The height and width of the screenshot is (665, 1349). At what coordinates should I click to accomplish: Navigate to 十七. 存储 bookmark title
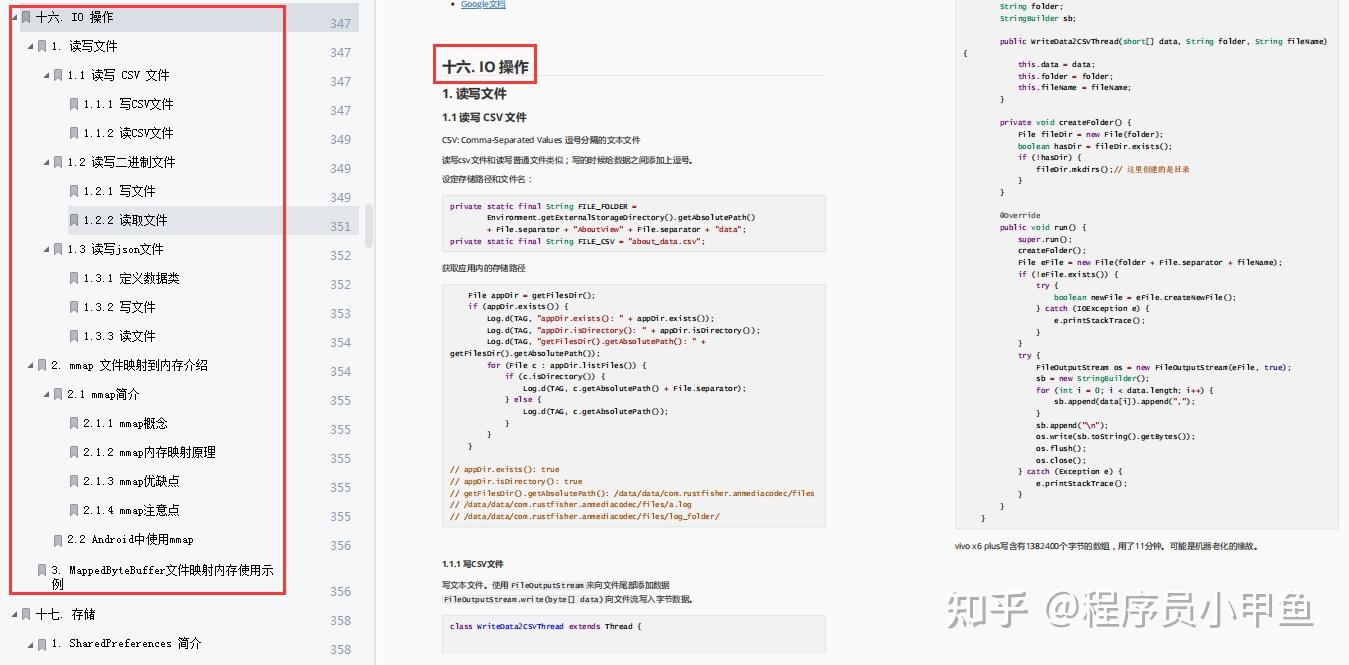pos(65,614)
